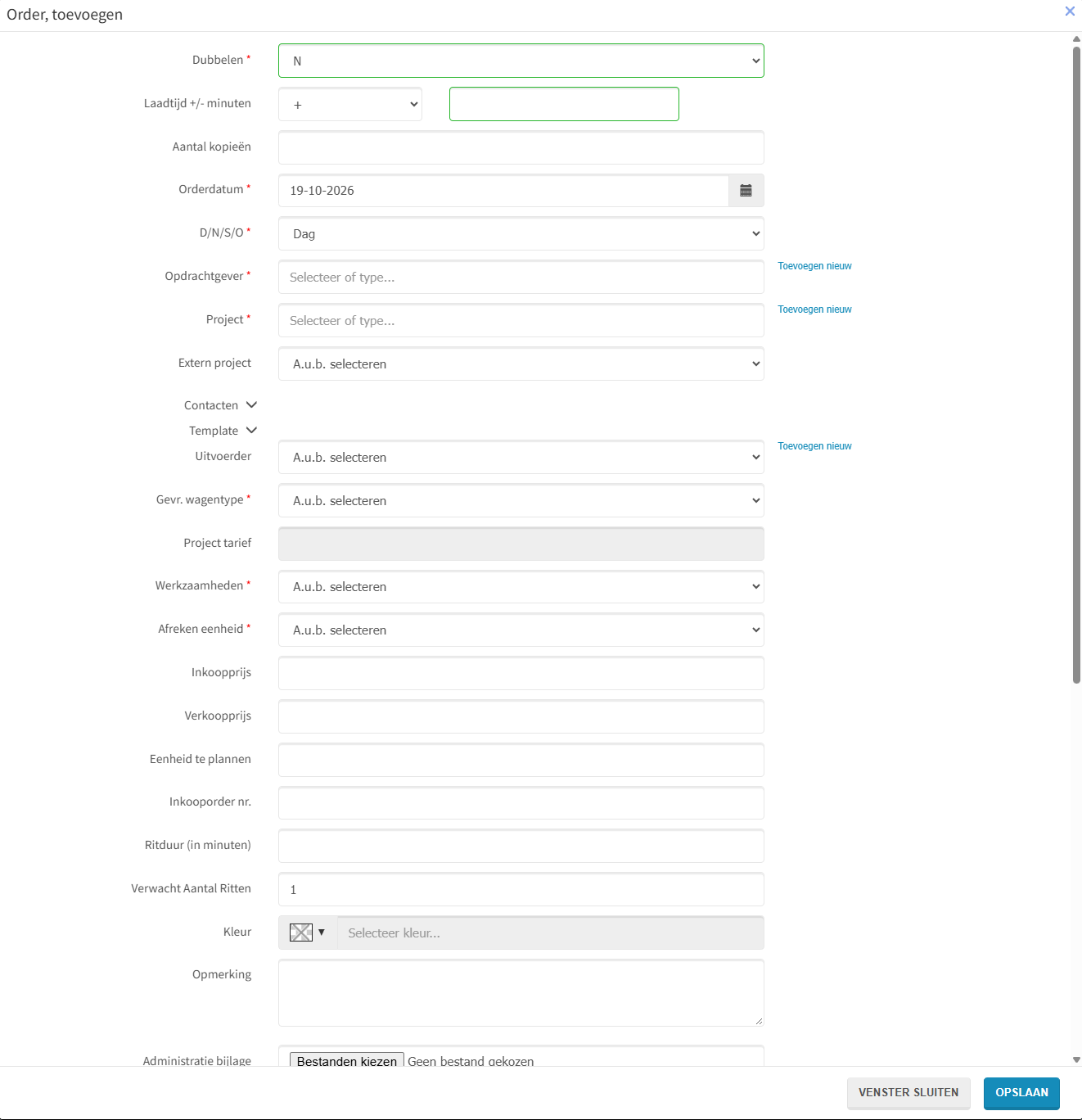Focus the Ritduur (in minuten) field

[521, 847]
